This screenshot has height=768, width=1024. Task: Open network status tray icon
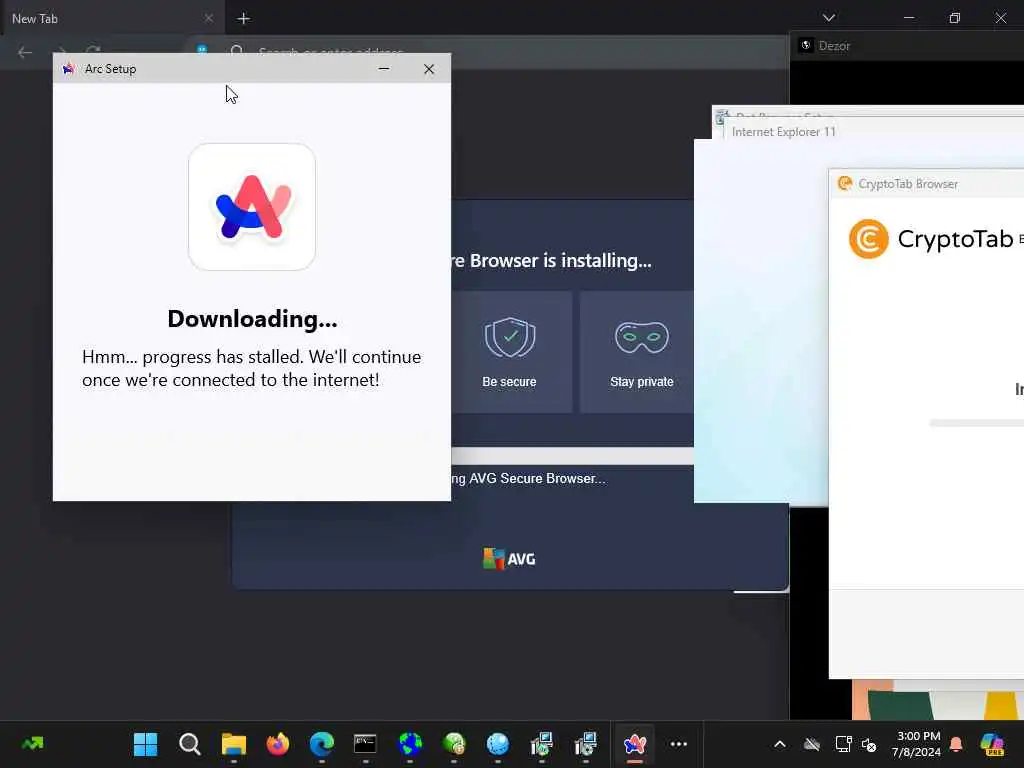point(843,744)
